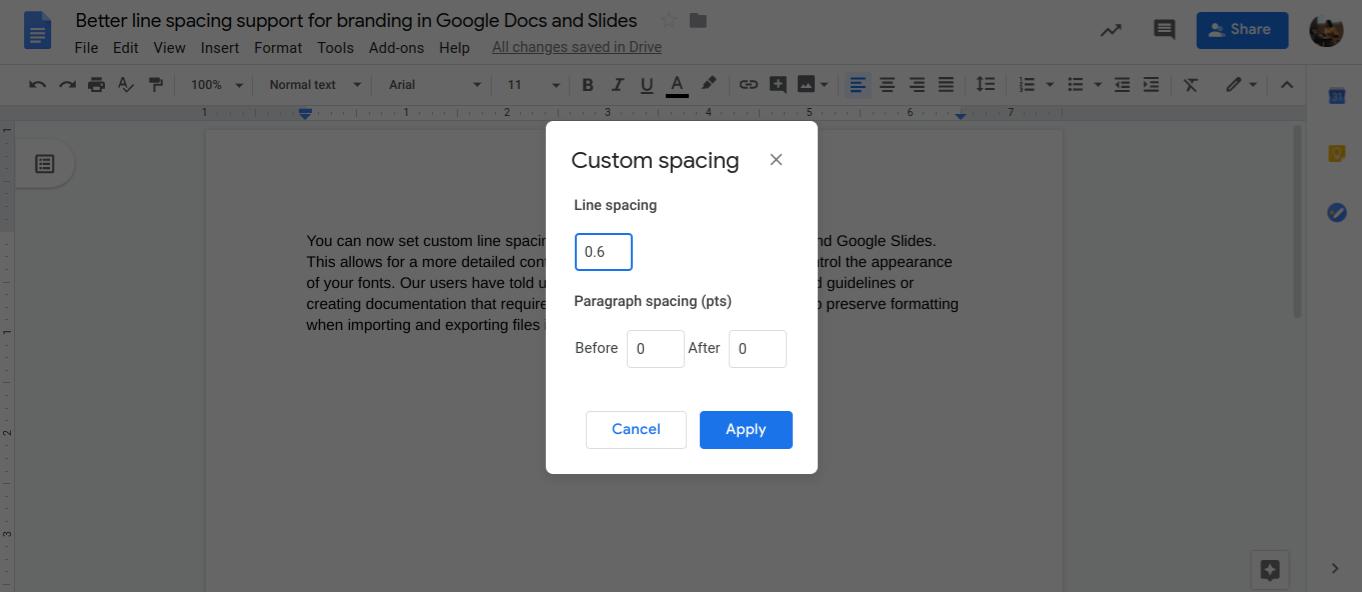The height and width of the screenshot is (592, 1362).
Task: Align text left
Action: [x=858, y=85]
